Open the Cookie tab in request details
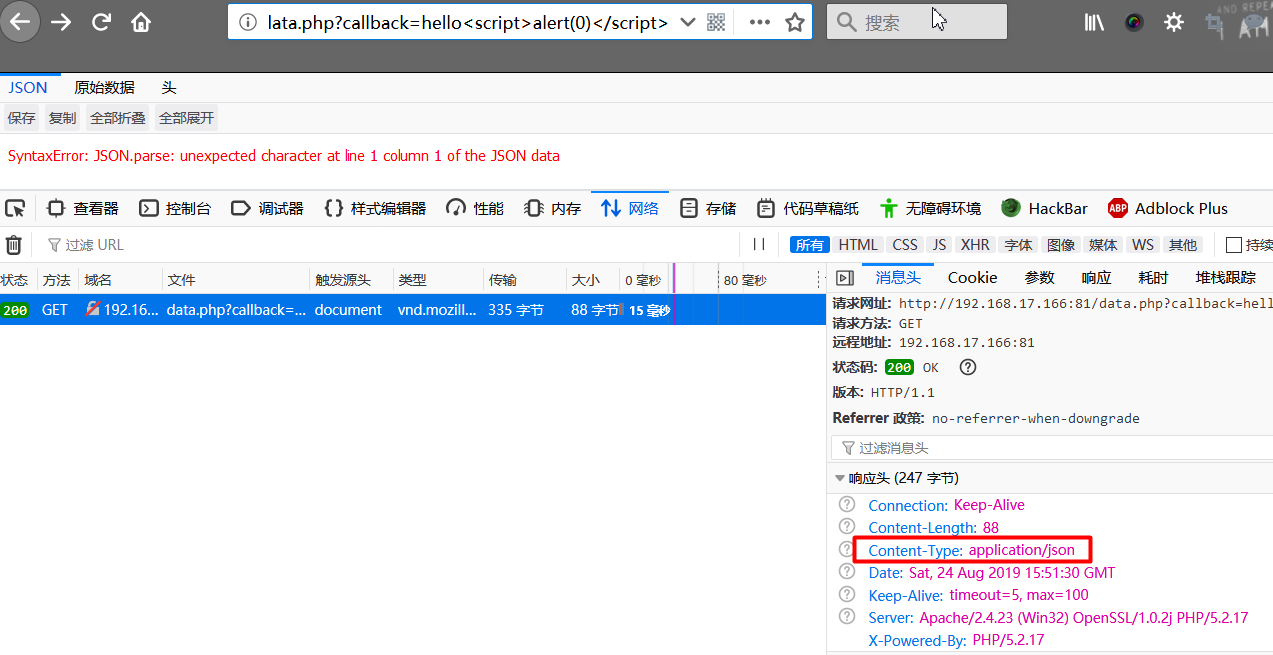Image resolution: width=1273 pixels, height=655 pixels. [972, 278]
